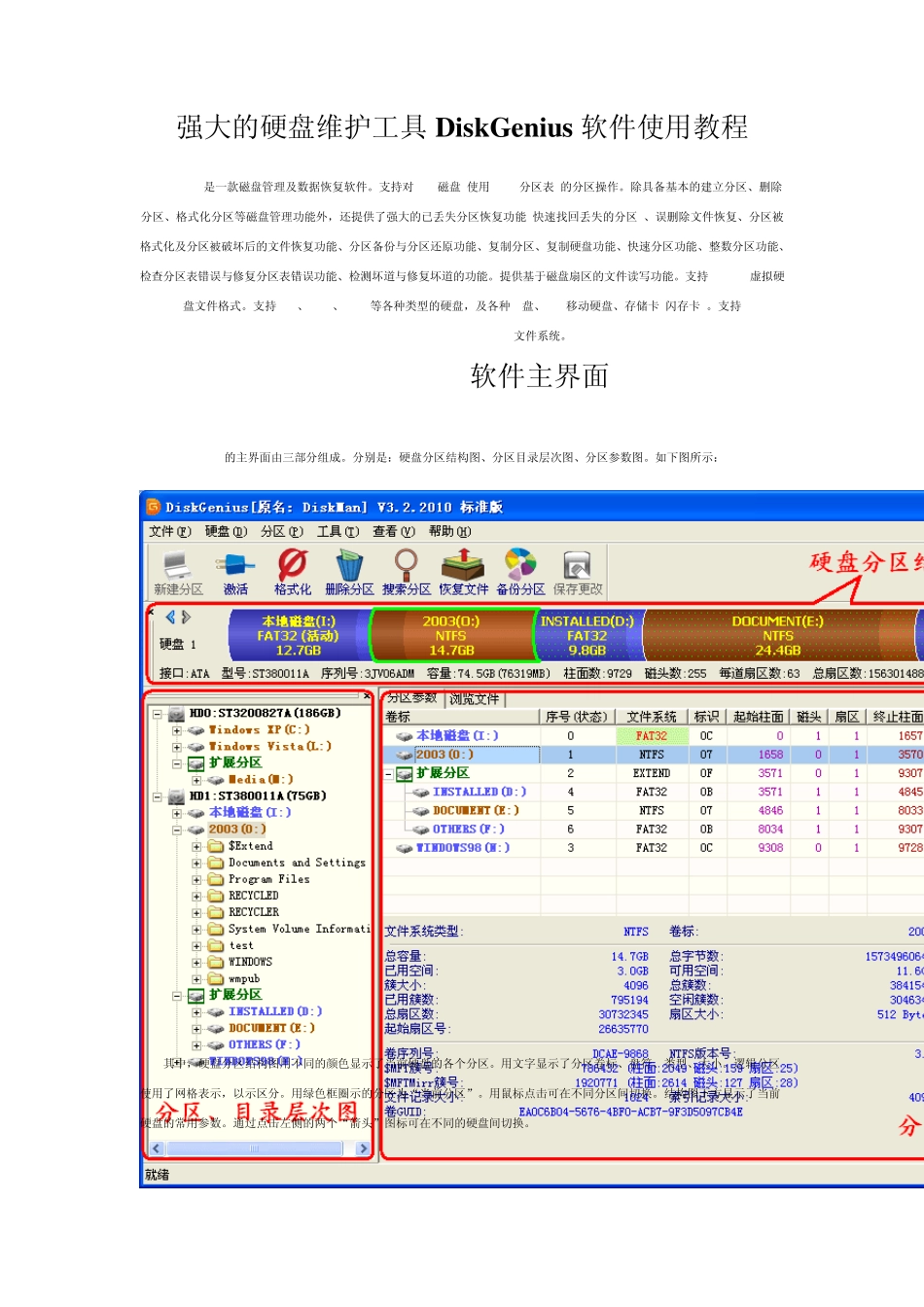Select the DOCUMENT (E:) row in partition table
The height and width of the screenshot is (1307, 924).
click(x=654, y=811)
